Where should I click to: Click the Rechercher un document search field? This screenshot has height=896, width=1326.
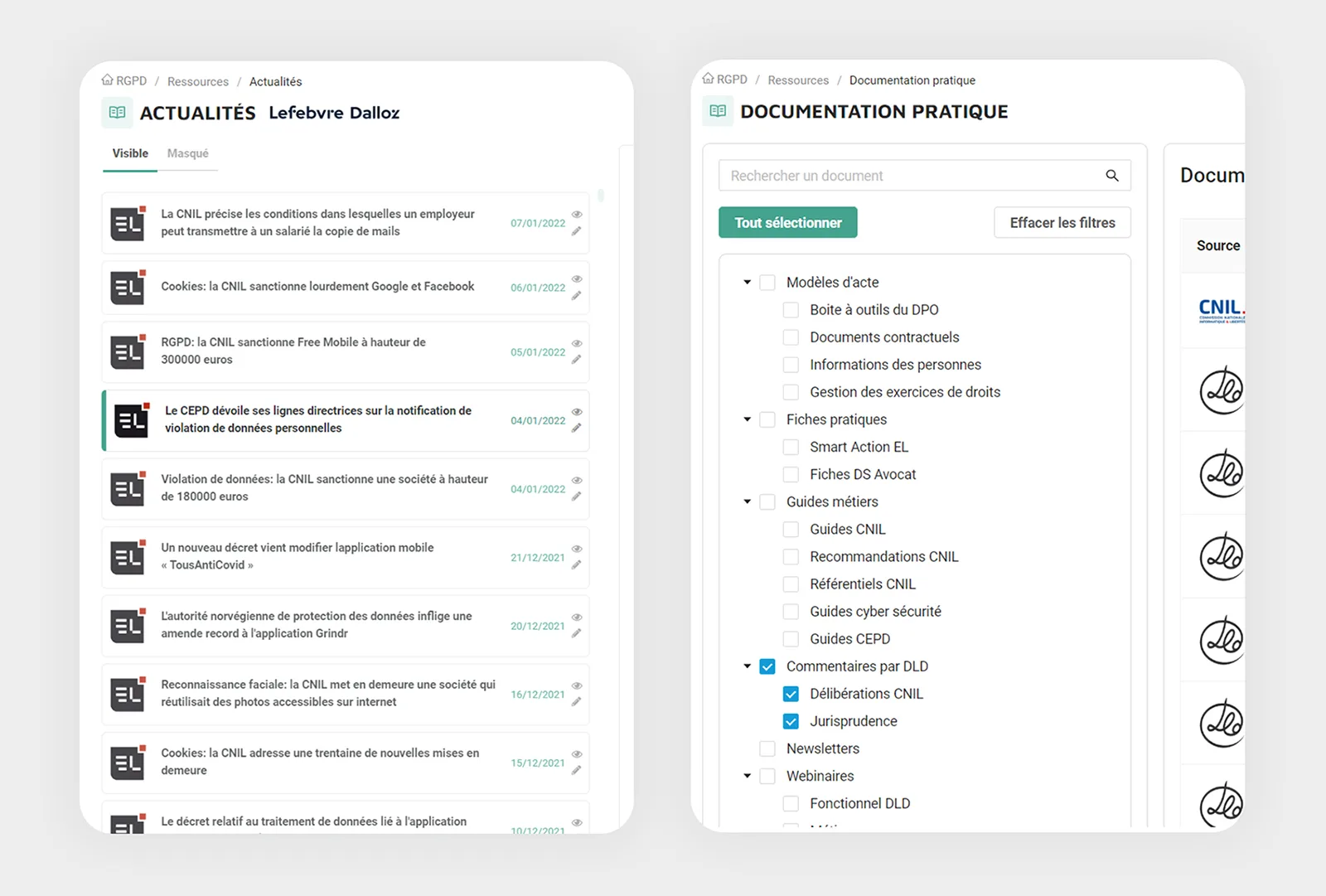pyautogui.click(x=924, y=176)
